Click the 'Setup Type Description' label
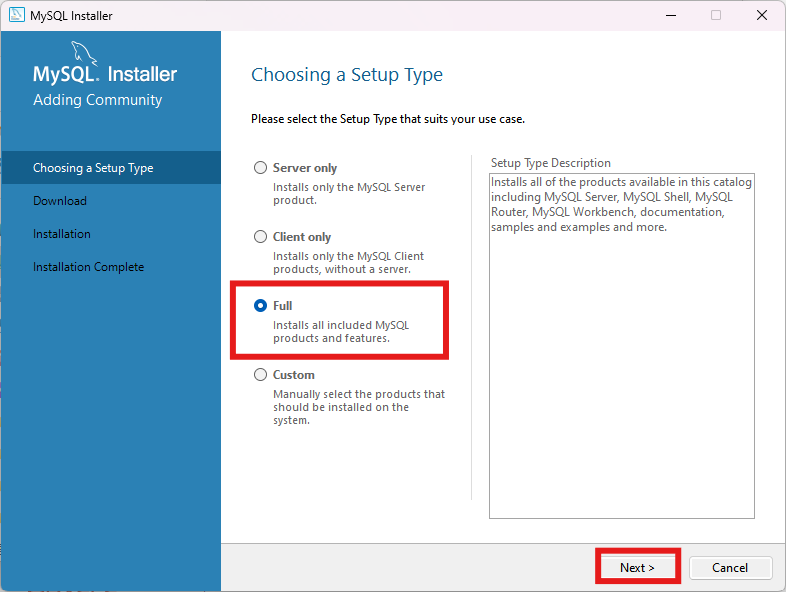This screenshot has height=592, width=786. 550,163
